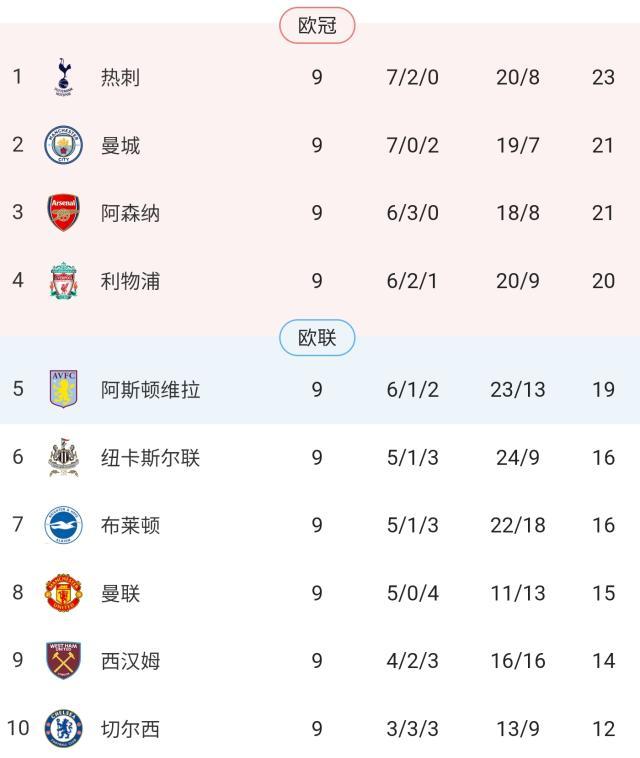Viewport: 640px width, 758px height.
Task: Open team name 切尔西
Action: click(x=130, y=729)
